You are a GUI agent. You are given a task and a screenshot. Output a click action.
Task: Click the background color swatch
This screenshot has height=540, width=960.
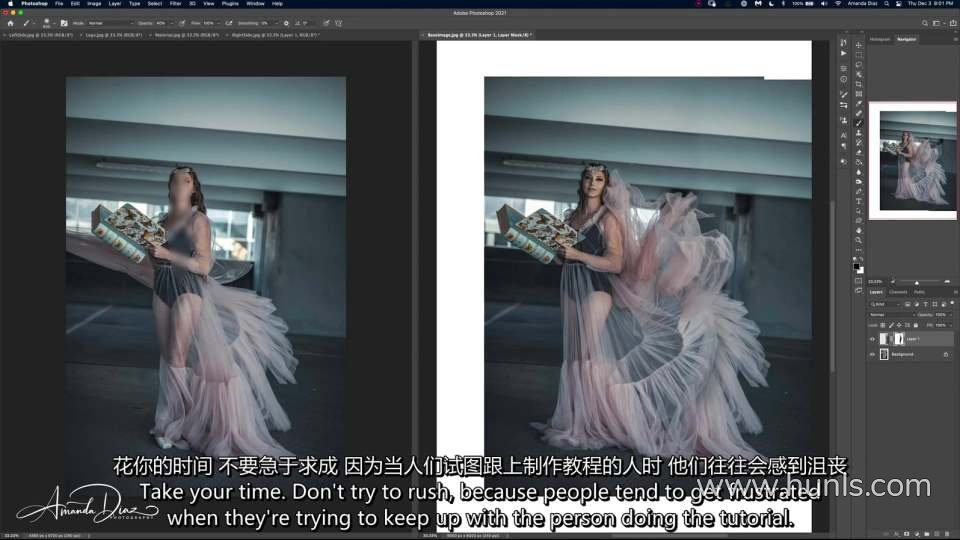(861, 271)
